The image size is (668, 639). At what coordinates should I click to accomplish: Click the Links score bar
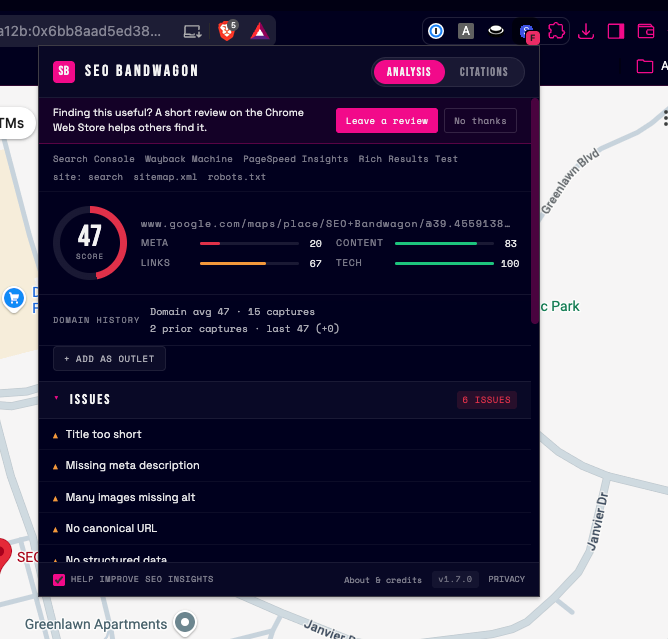click(x=249, y=263)
